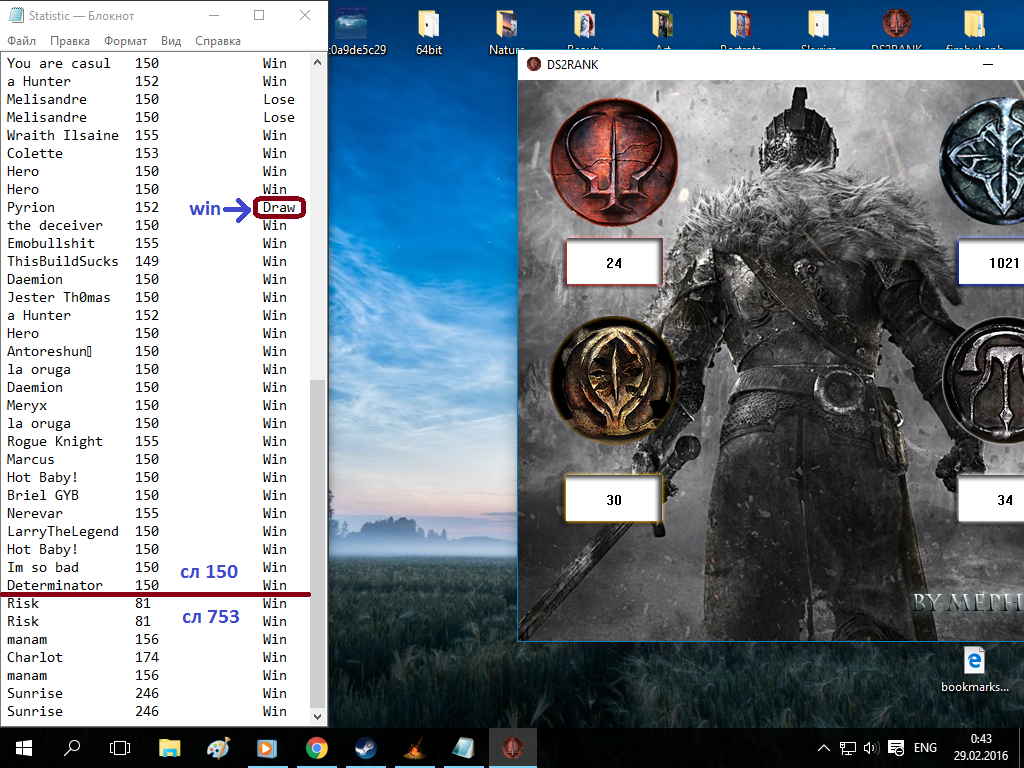Switch to Notepad on the taskbar
1024x768 pixels.
coord(464,748)
